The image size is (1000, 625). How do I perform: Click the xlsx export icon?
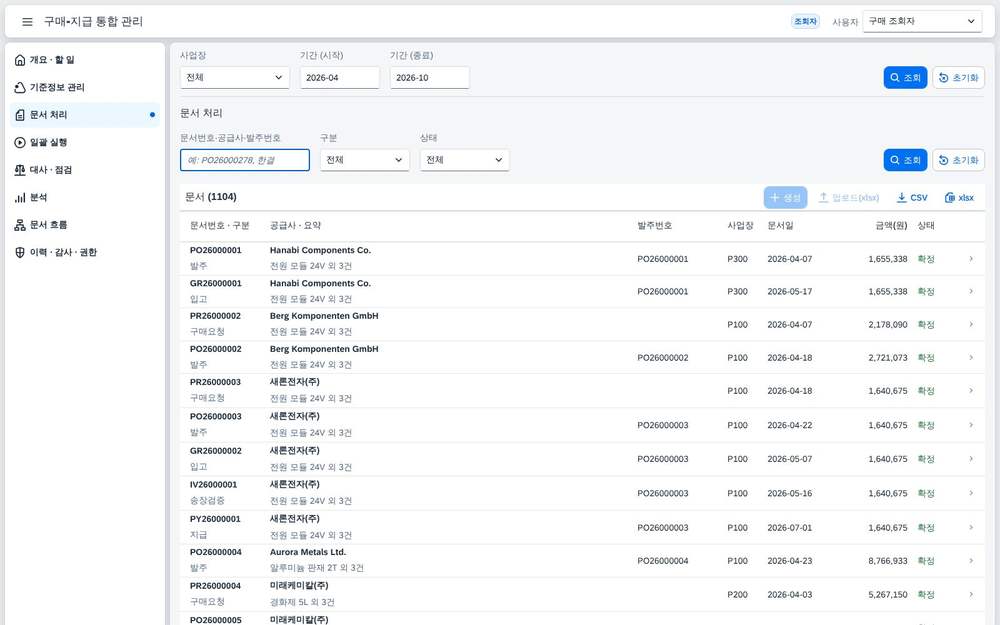(949, 198)
